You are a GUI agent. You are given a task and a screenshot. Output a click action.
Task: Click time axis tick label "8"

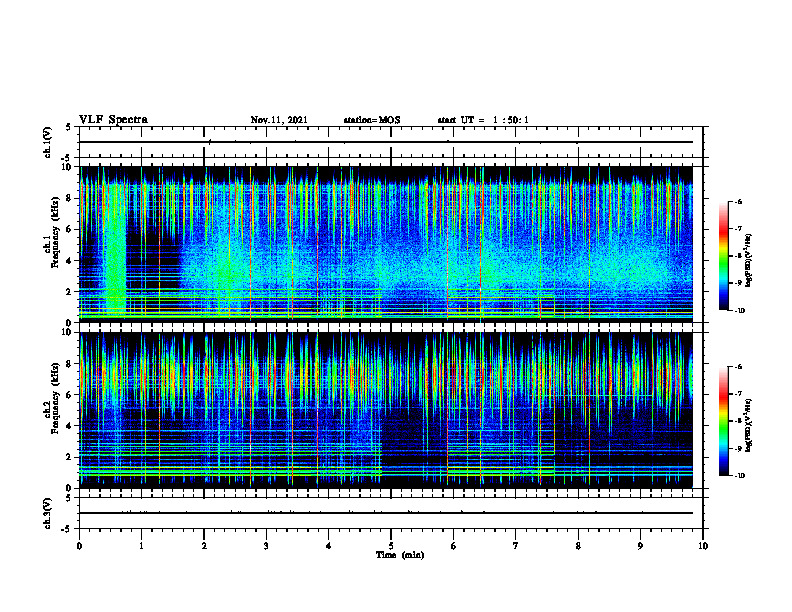pyautogui.click(x=578, y=546)
